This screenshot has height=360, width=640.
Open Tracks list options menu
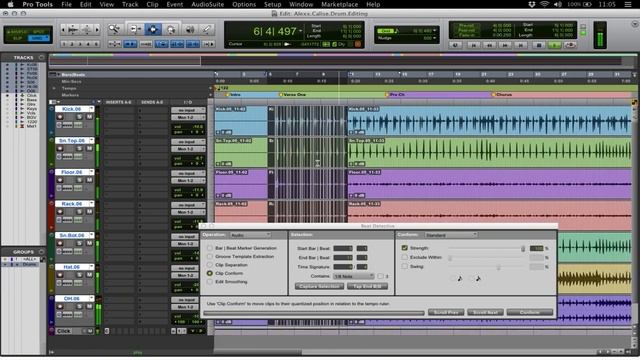click(41, 58)
